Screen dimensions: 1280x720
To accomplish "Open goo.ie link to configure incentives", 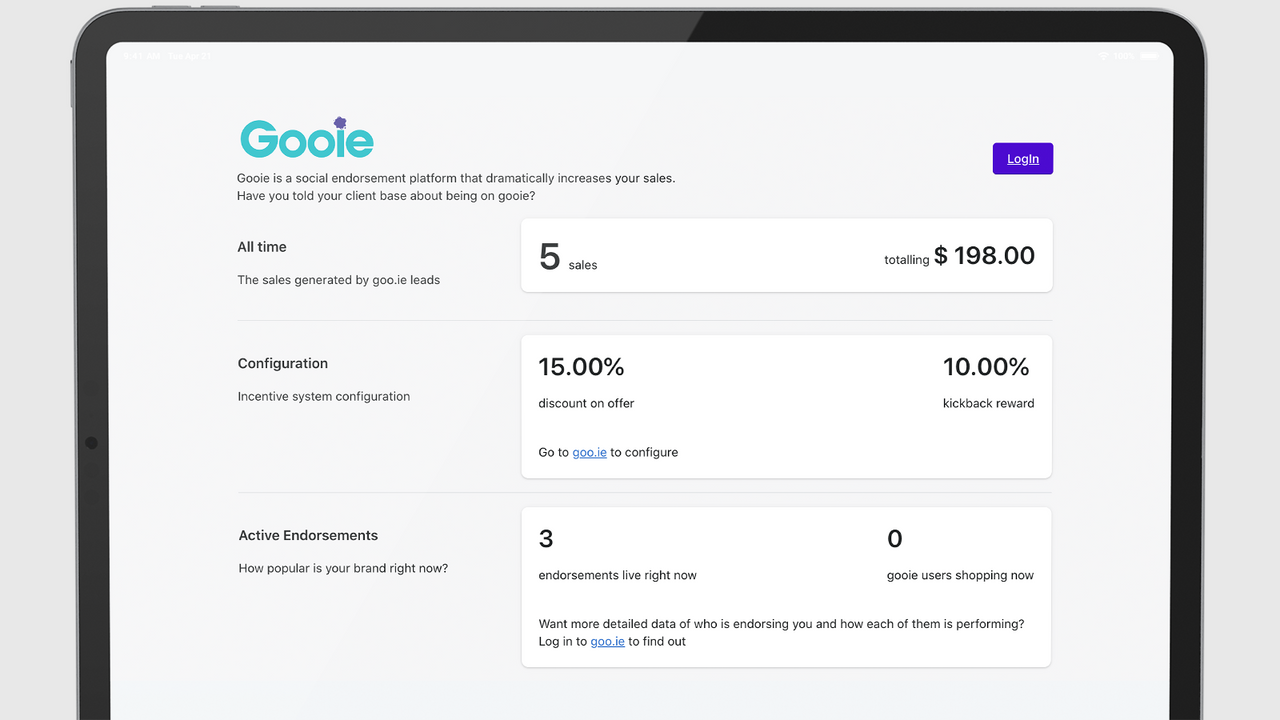I will point(589,452).
